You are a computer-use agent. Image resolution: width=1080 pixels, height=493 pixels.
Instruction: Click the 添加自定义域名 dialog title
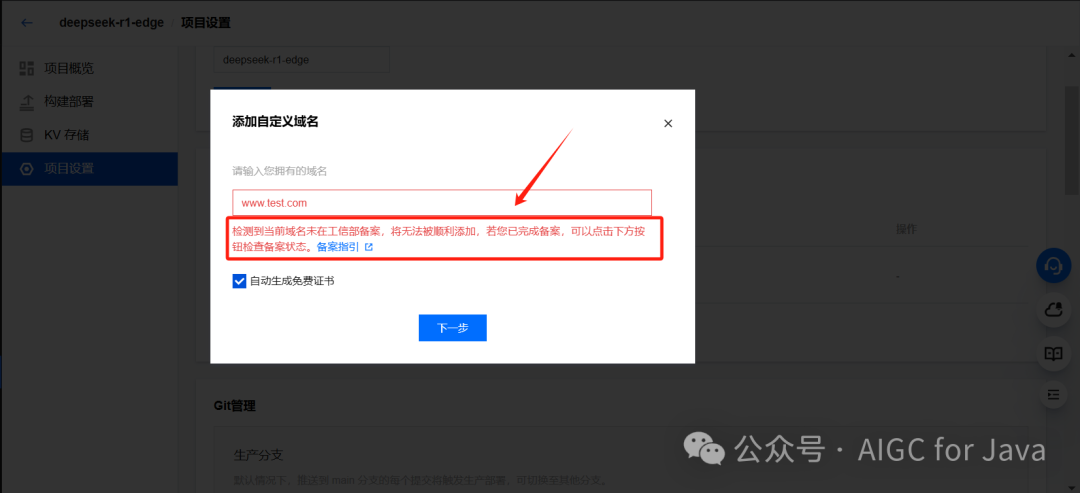click(x=276, y=122)
